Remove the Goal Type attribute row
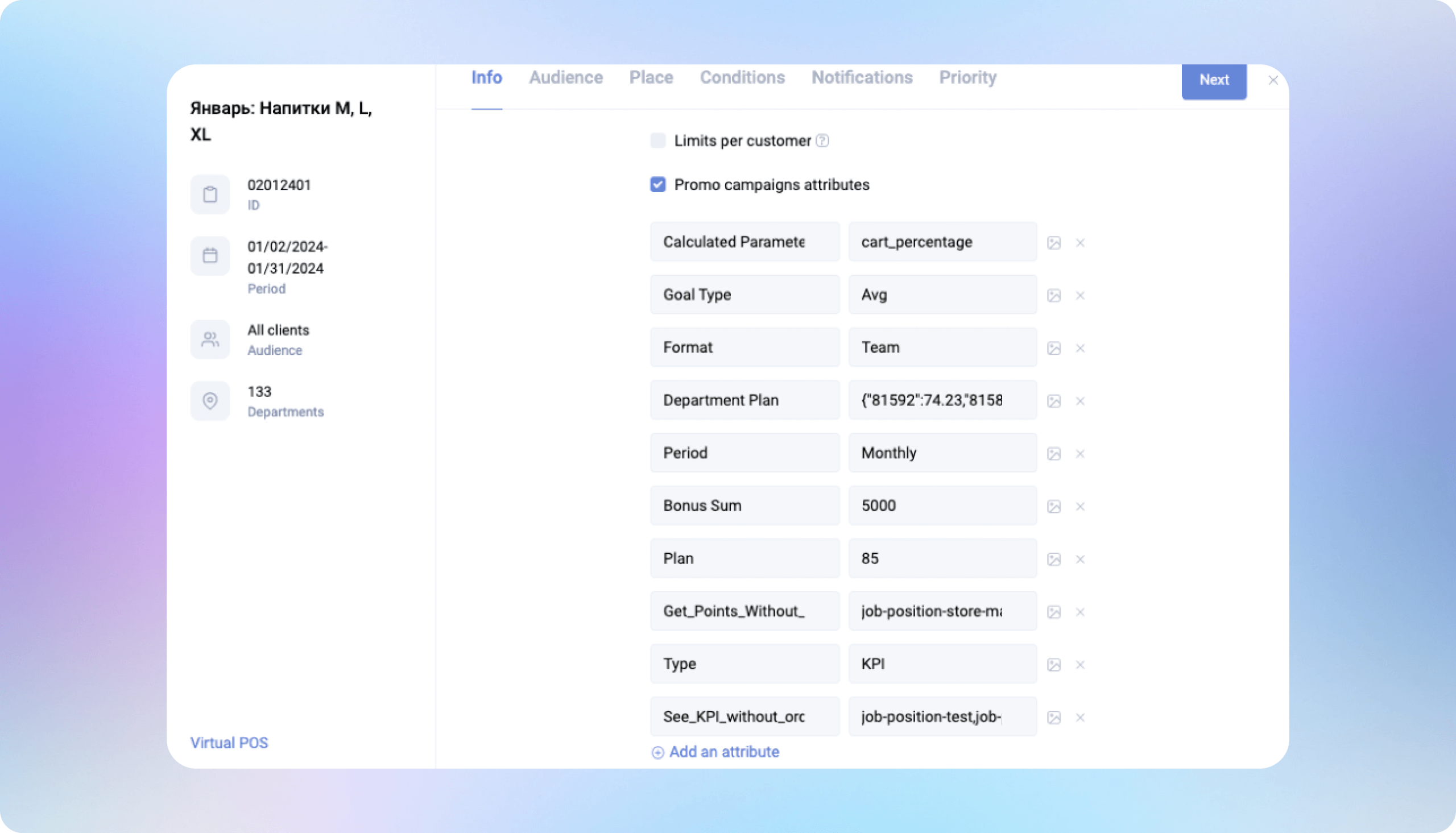Viewport: 1456px width, 833px height. coord(1080,295)
